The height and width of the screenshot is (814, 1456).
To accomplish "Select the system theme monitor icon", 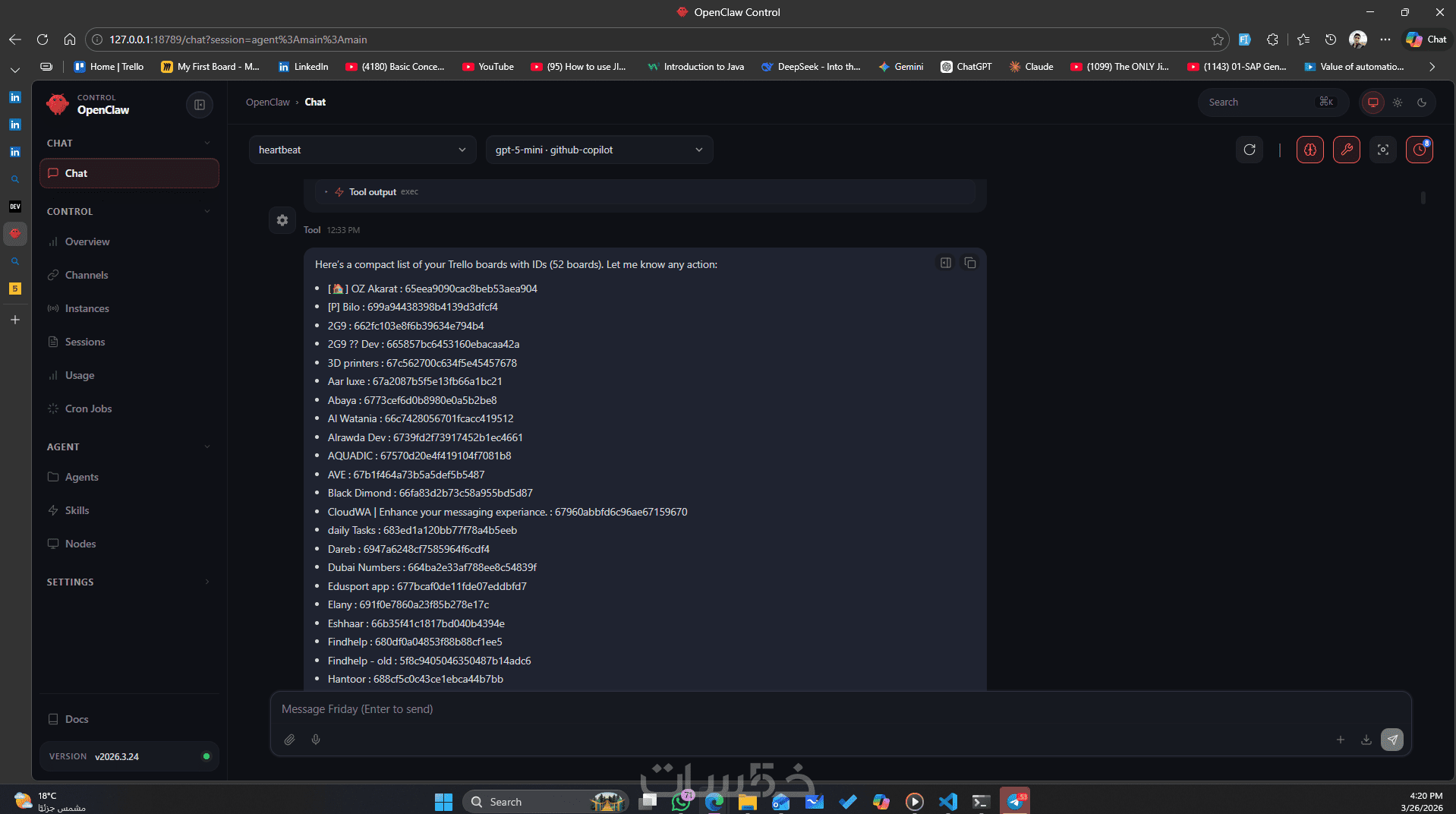I will 1373,103.
